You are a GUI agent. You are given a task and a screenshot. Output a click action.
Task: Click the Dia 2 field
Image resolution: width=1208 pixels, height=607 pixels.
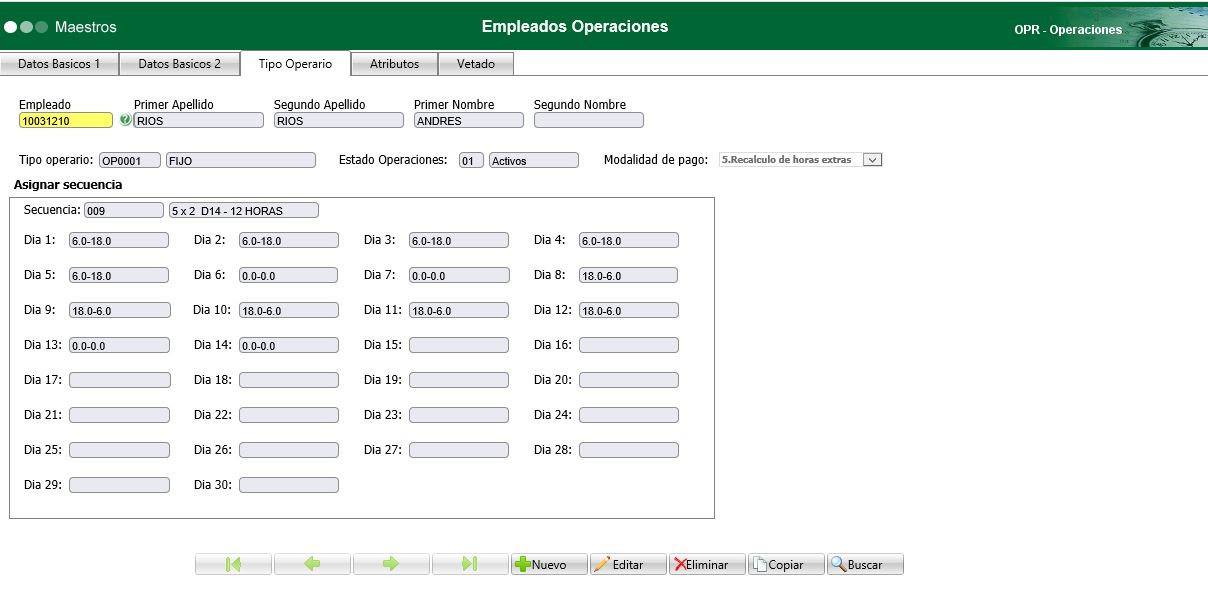(289, 240)
